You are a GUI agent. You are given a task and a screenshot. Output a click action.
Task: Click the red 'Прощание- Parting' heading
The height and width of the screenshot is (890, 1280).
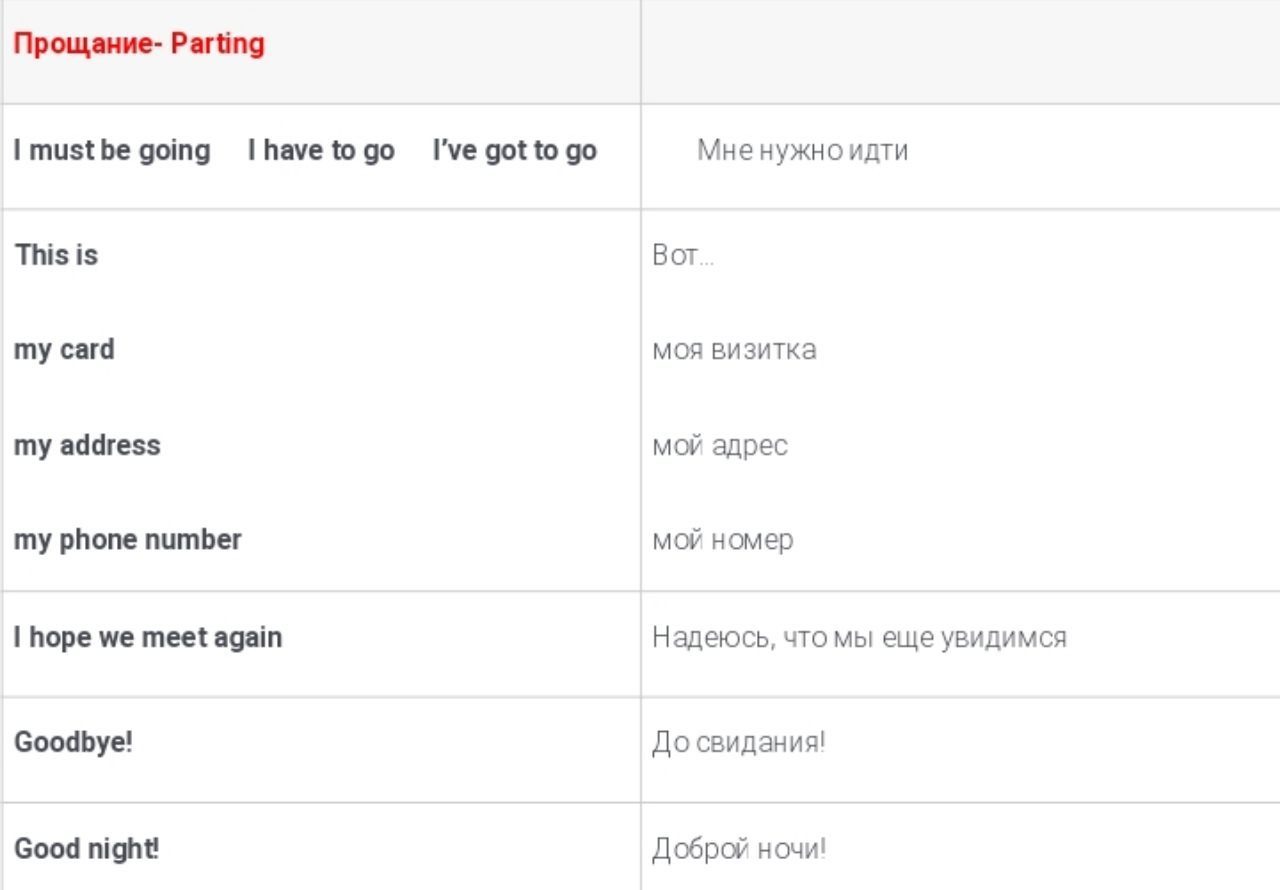coord(139,45)
